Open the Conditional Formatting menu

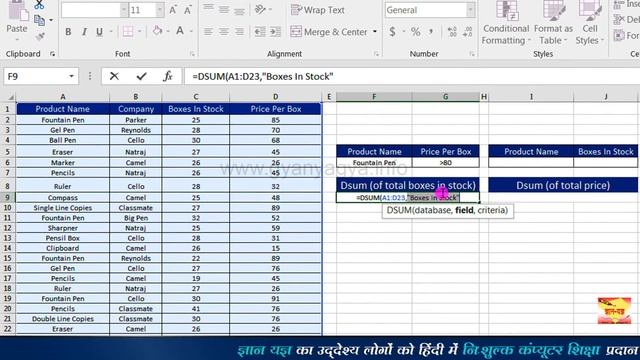coord(506,22)
